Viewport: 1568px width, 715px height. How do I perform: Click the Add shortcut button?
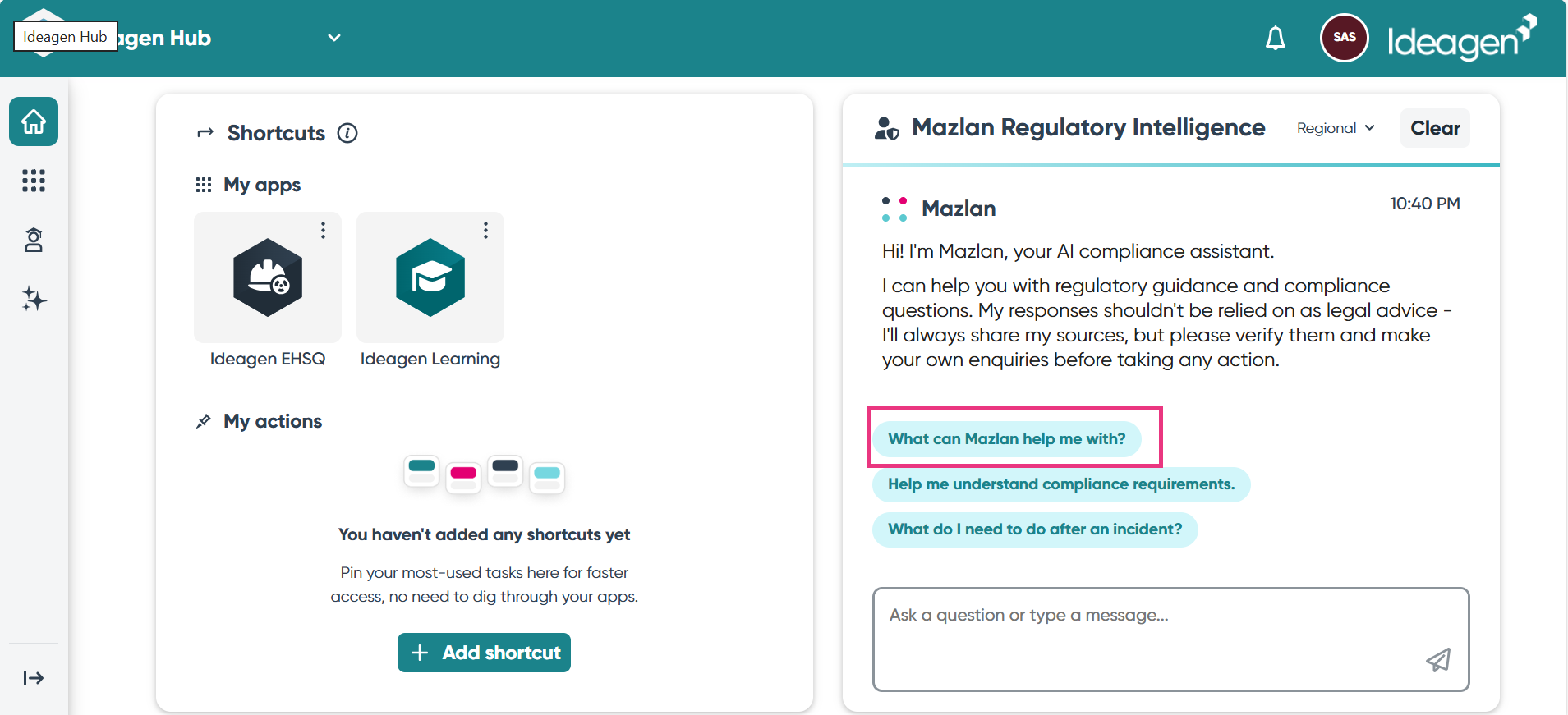[484, 653]
